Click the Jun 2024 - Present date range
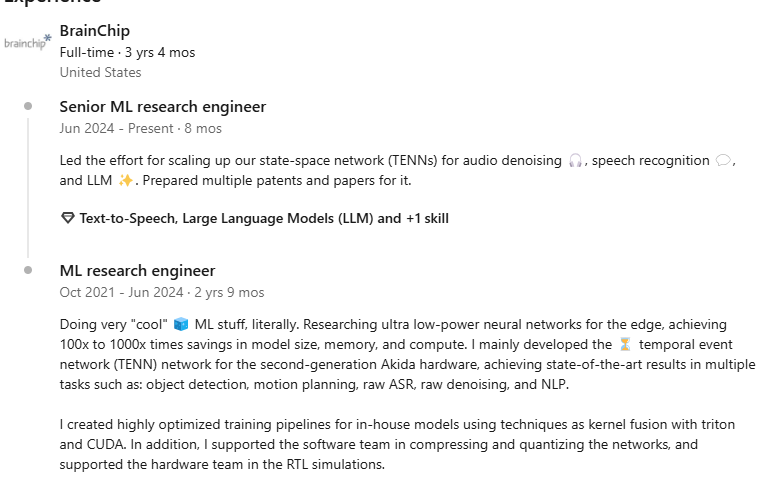Viewport: 784px width, 477px height. pyautogui.click(x=140, y=128)
